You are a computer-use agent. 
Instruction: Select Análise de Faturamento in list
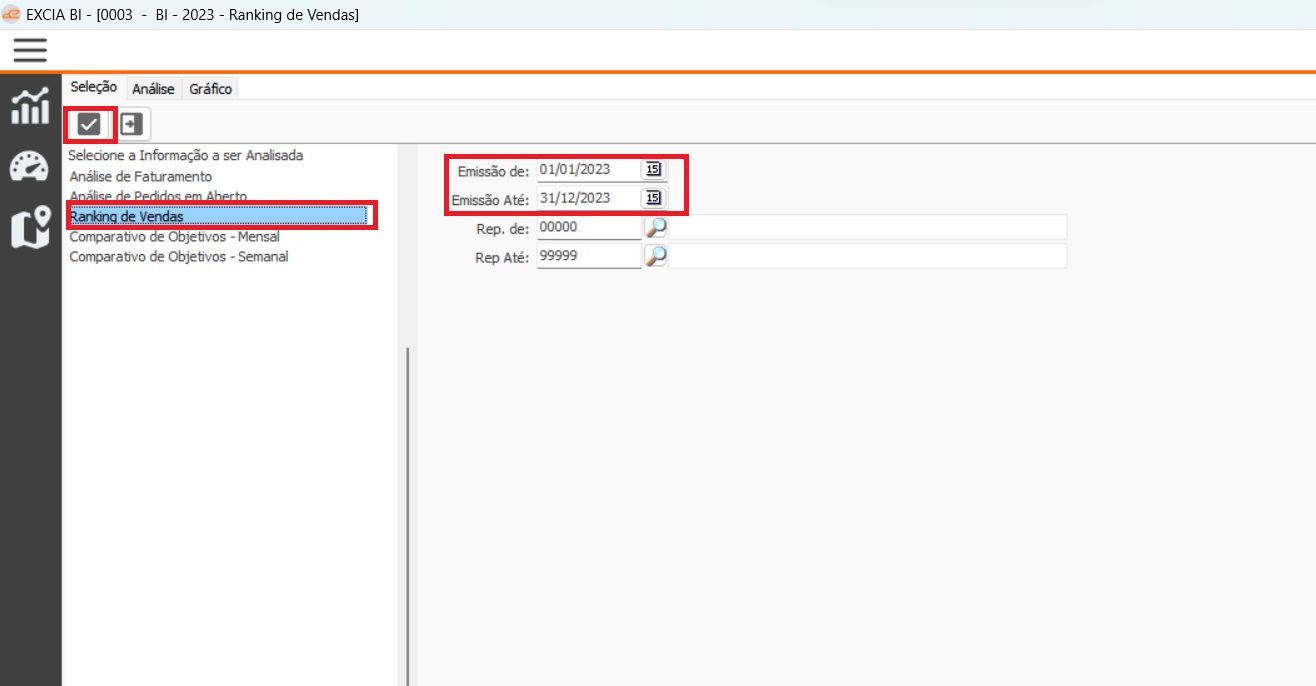tap(140, 176)
